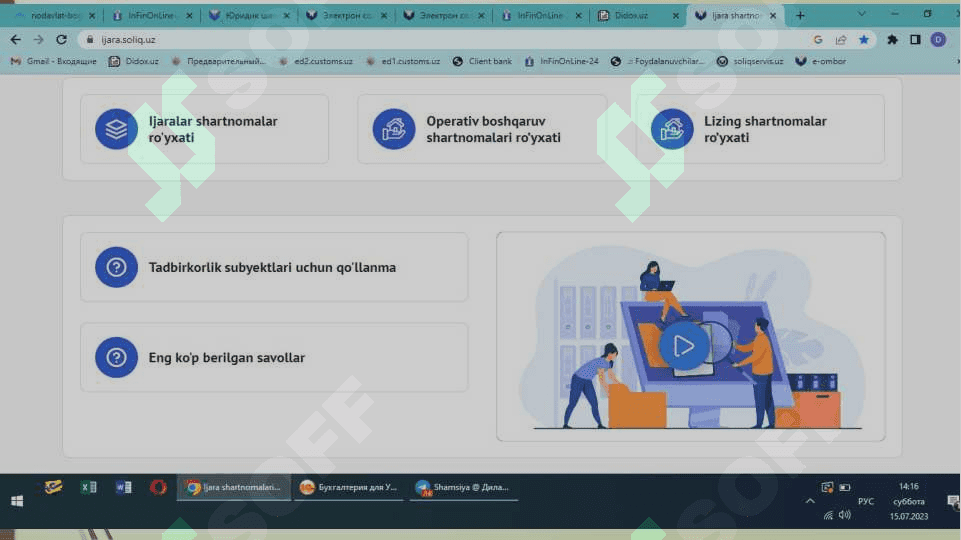961x540 pixels.
Task: Toggle the bookmark star
Action: tap(864, 40)
